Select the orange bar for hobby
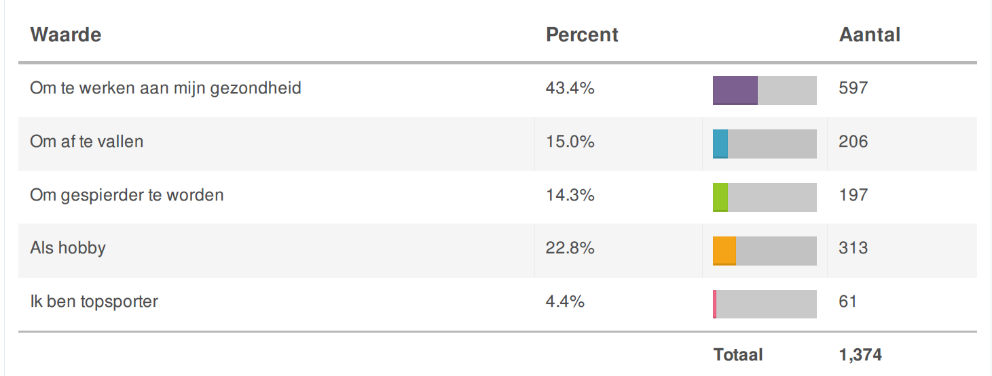The image size is (992, 376). (x=724, y=250)
